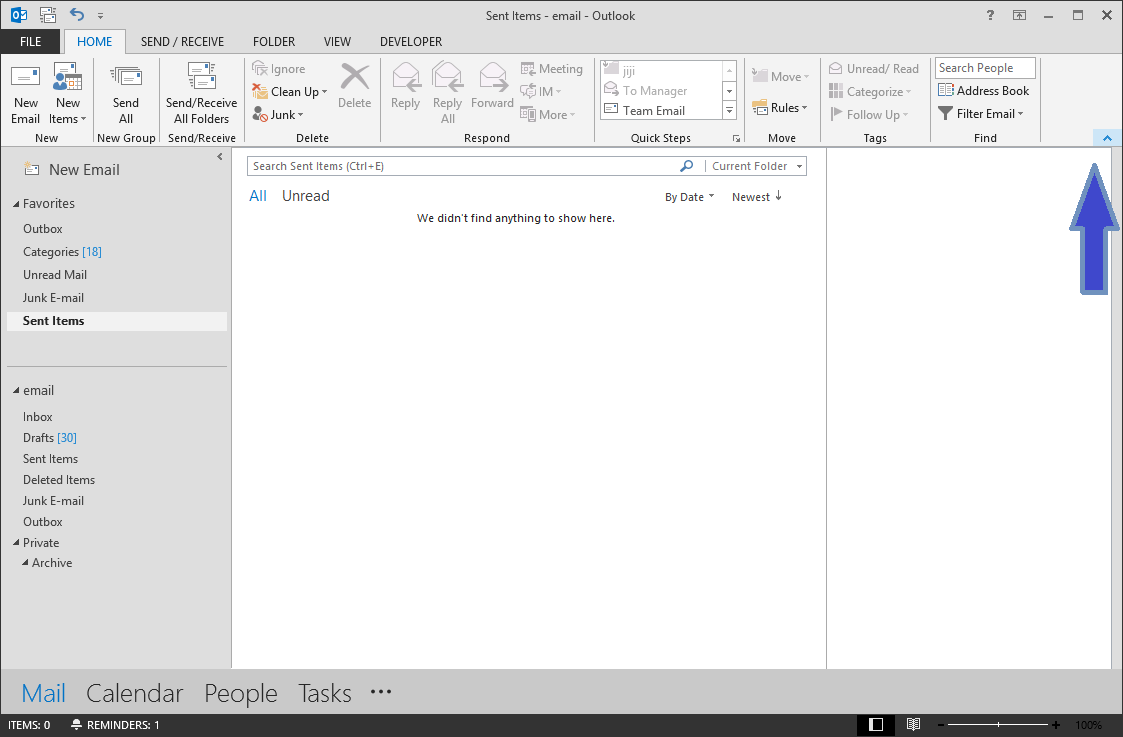Viewport: 1123px width, 737px height.
Task: Switch to the FOLDER tab
Action: [x=274, y=42]
